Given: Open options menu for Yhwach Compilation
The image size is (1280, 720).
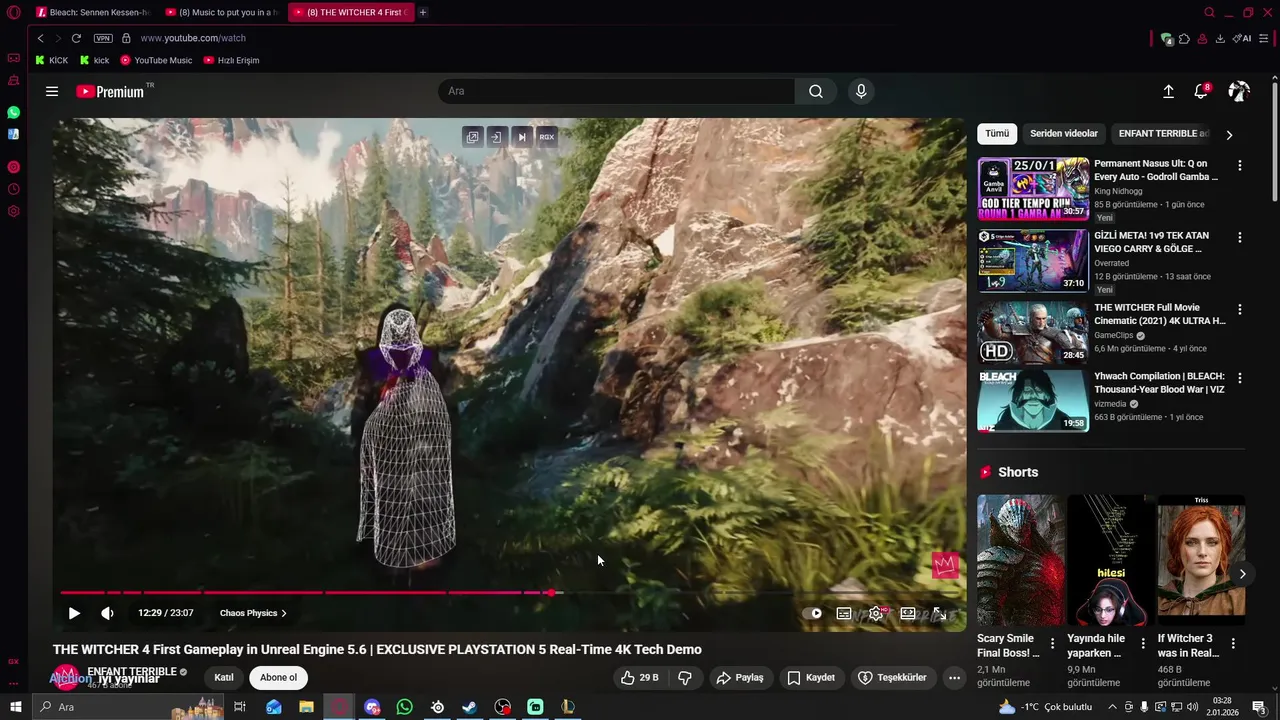Looking at the screenshot, I should (x=1240, y=379).
